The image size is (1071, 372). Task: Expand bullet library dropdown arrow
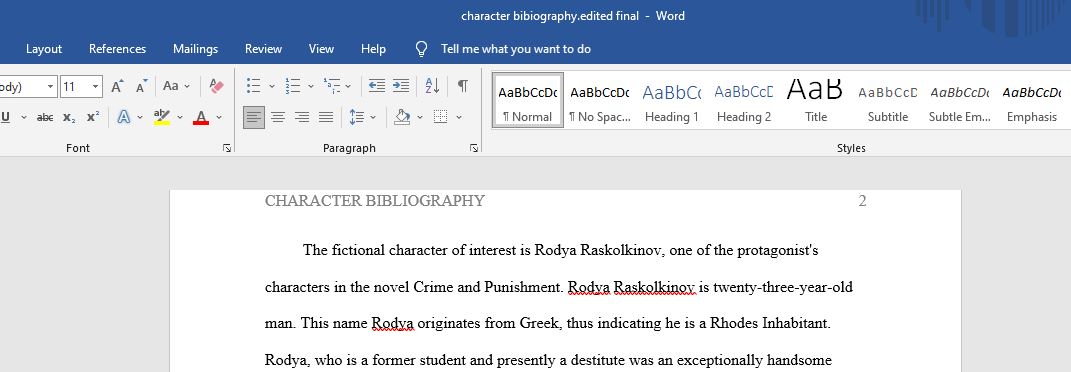point(272,86)
